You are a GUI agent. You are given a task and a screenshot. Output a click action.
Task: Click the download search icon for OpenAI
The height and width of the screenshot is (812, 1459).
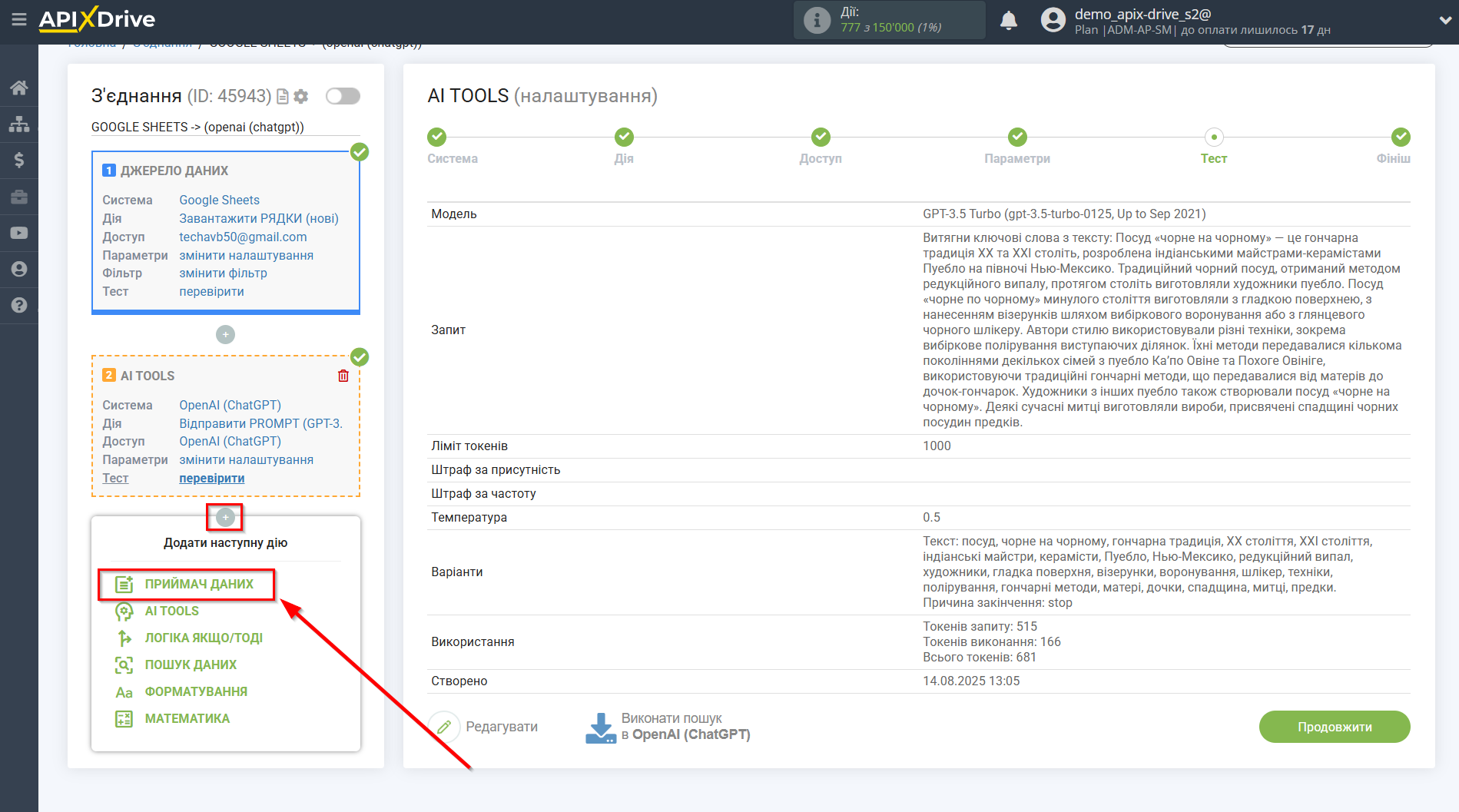click(x=601, y=727)
